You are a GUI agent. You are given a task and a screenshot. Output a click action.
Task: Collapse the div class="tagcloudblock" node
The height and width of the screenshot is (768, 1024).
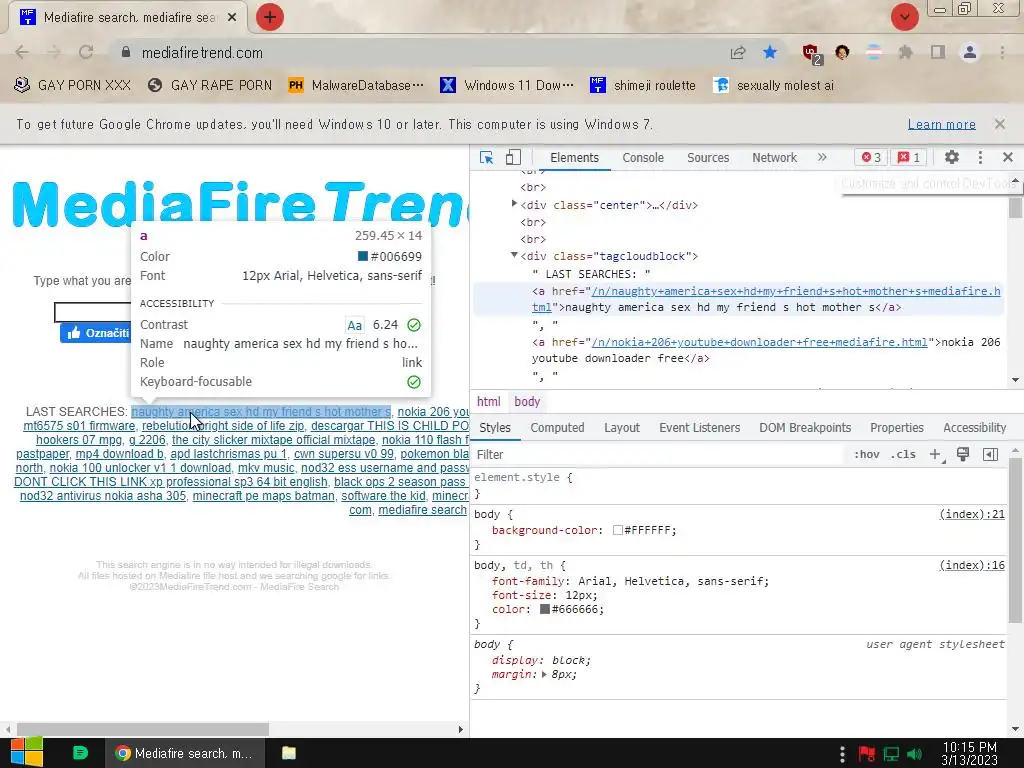(514, 255)
